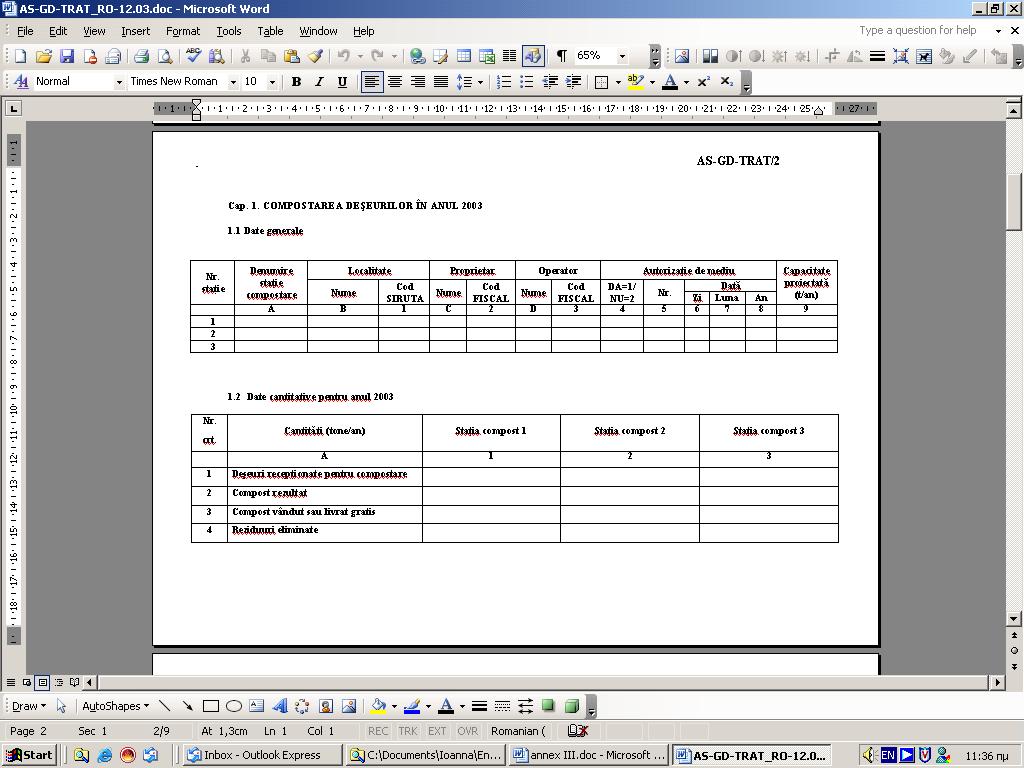Viewport: 1024px width, 768px height.
Task: Expand the Undo history dropdown arrow
Action: [360, 57]
